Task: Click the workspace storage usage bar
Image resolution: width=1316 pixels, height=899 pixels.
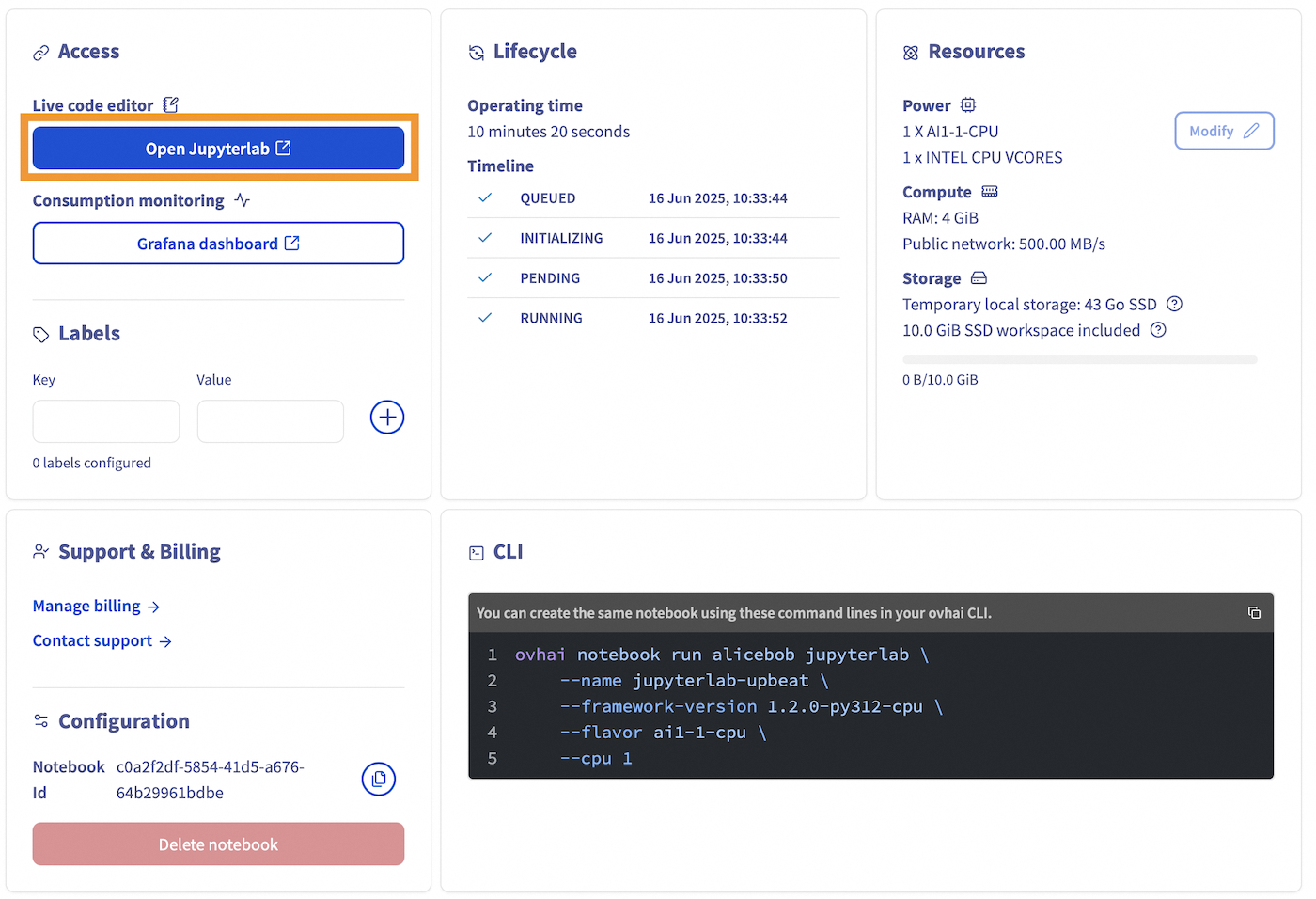Action: 1079,359
